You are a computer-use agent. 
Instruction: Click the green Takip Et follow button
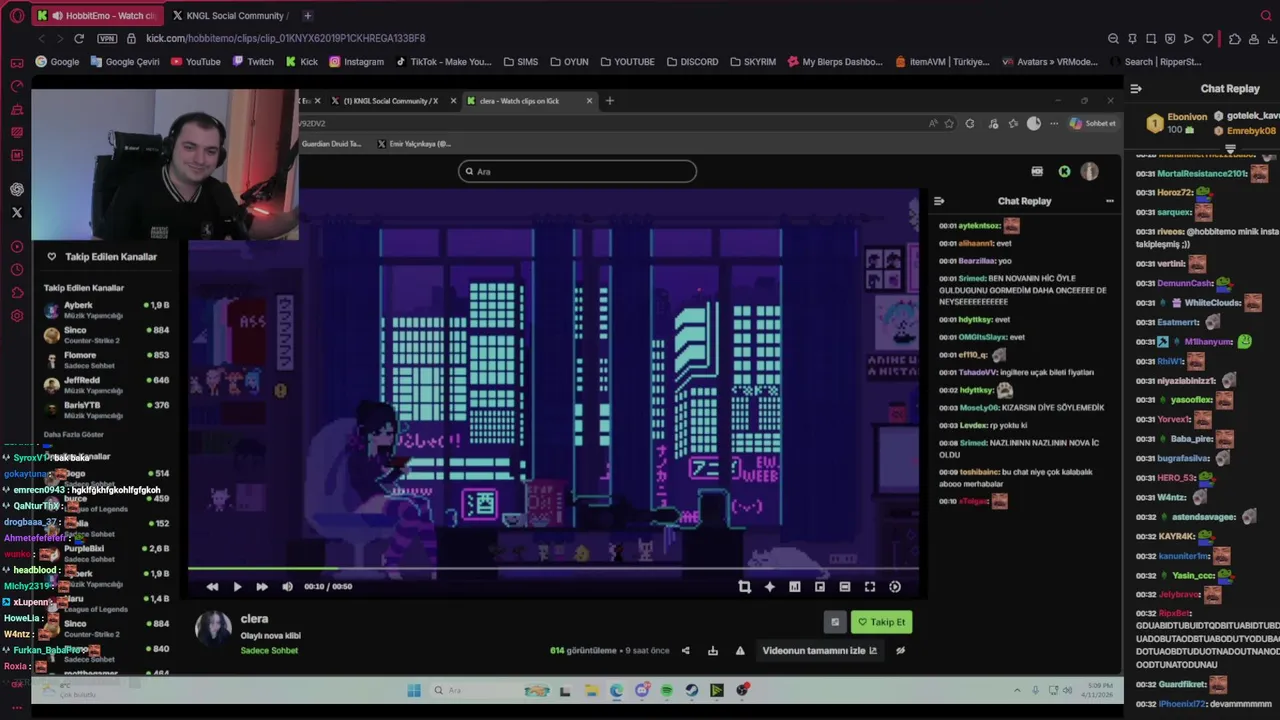pyautogui.click(x=881, y=622)
